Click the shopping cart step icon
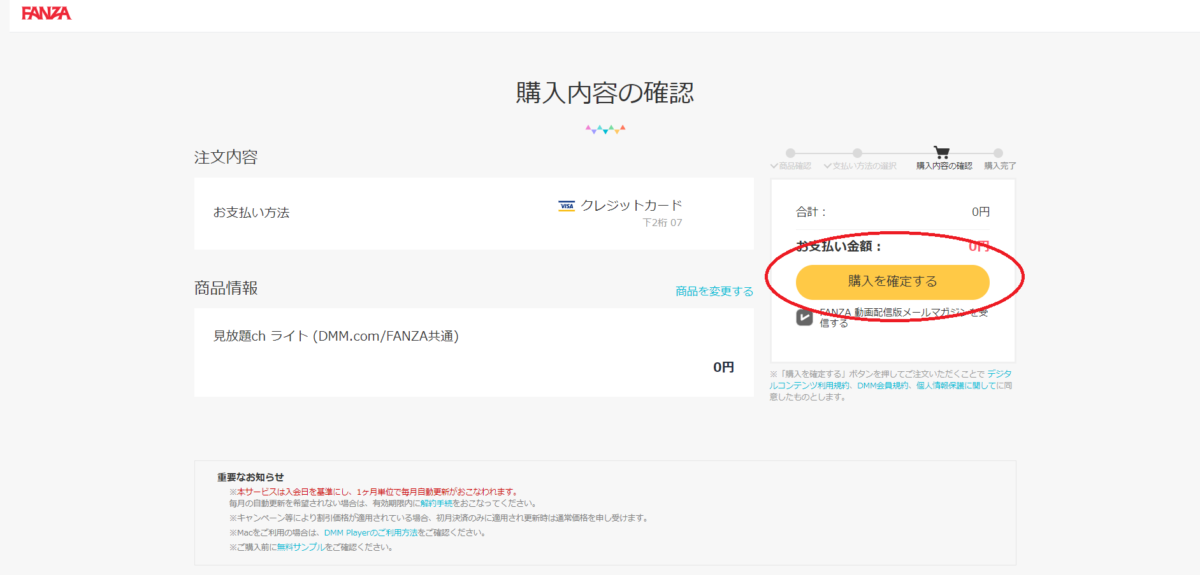The width and height of the screenshot is (1200, 575). pos(941,152)
